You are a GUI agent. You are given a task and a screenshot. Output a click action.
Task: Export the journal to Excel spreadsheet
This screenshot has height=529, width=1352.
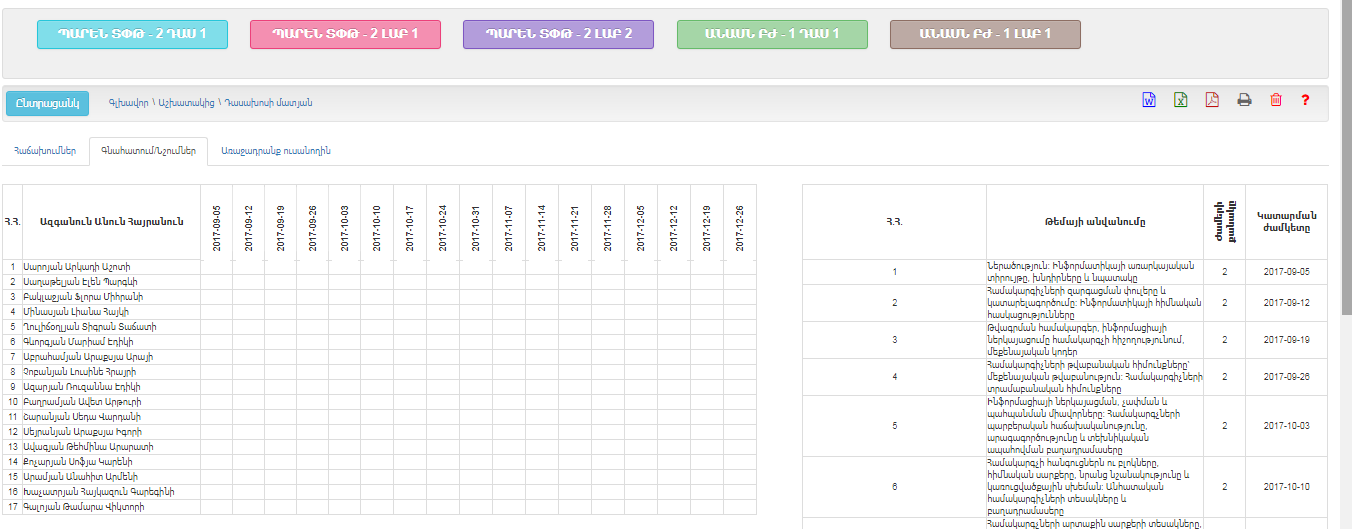coord(1180,100)
